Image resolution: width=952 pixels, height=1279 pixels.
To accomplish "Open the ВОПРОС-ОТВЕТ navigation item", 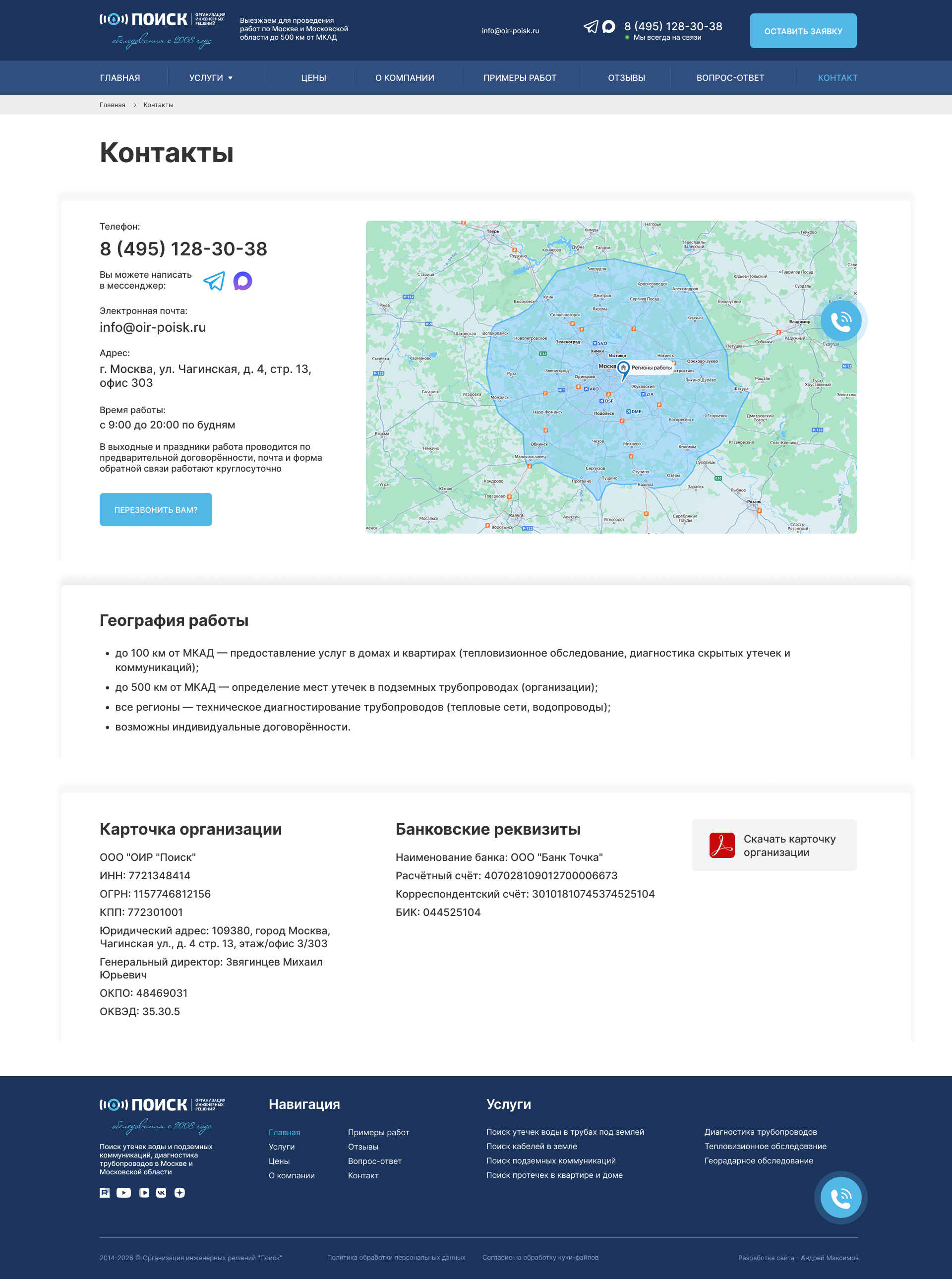I will (730, 78).
